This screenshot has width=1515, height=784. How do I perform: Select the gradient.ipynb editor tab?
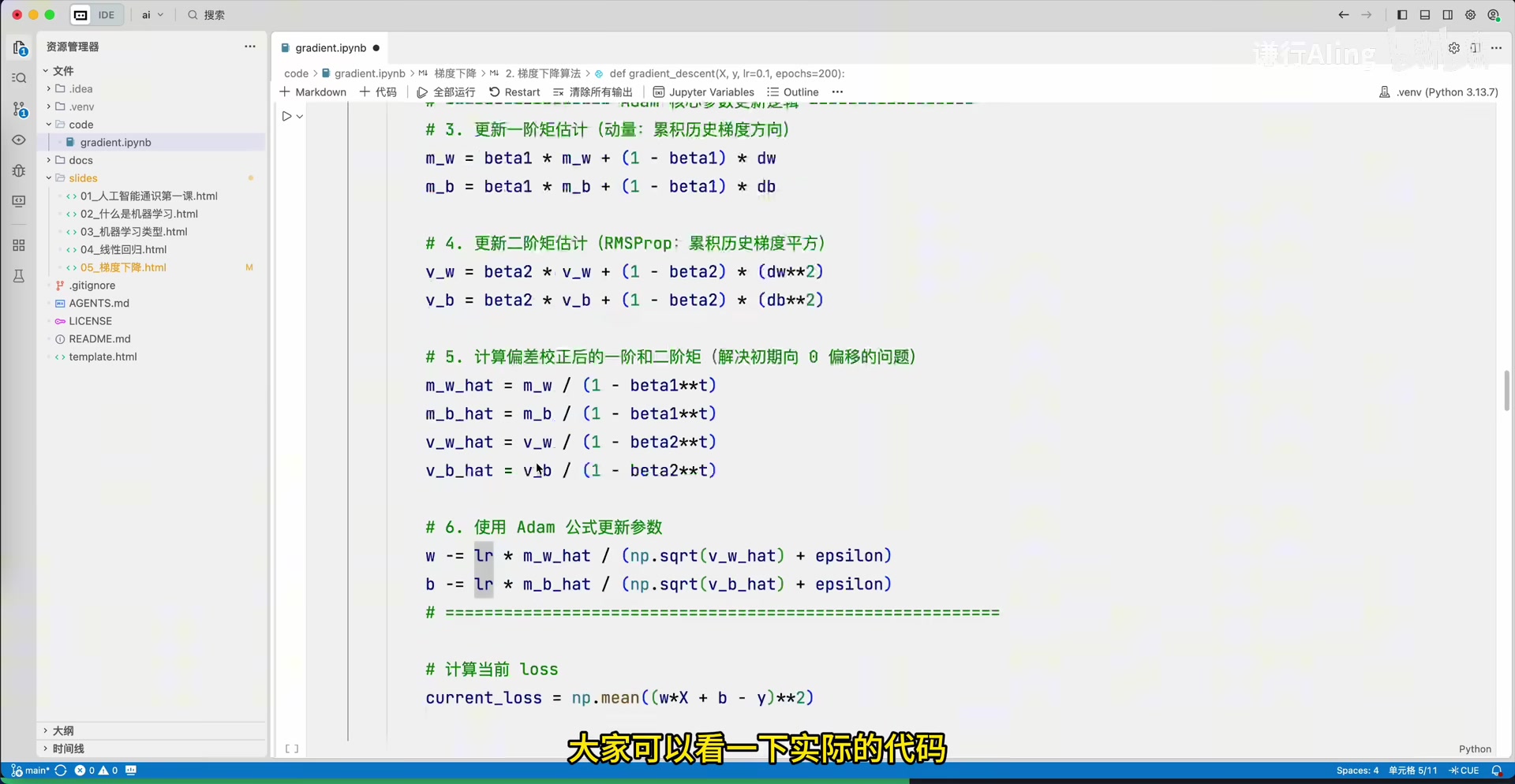coord(331,48)
